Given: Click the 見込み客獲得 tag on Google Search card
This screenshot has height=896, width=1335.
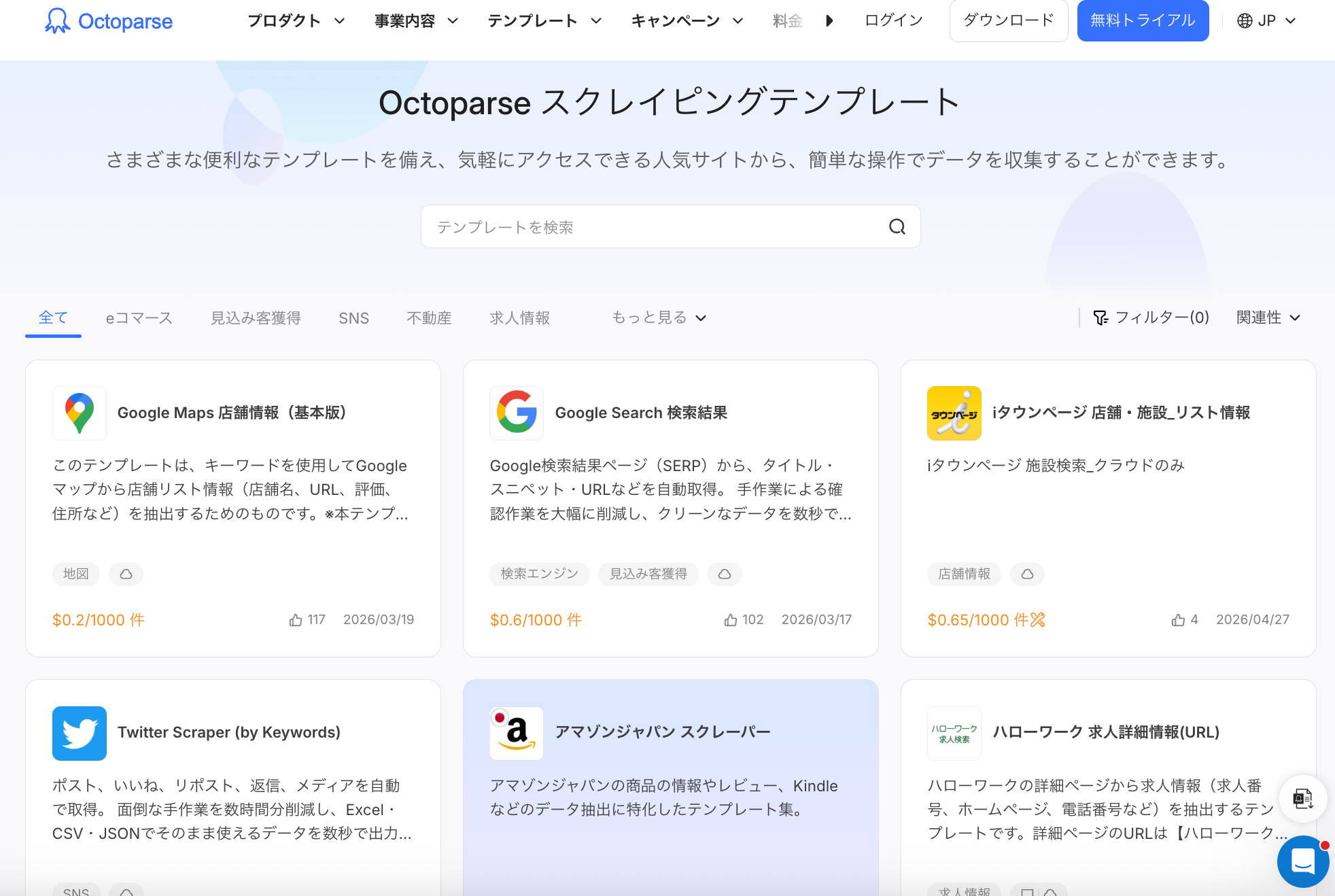Looking at the screenshot, I should pyautogui.click(x=648, y=574).
